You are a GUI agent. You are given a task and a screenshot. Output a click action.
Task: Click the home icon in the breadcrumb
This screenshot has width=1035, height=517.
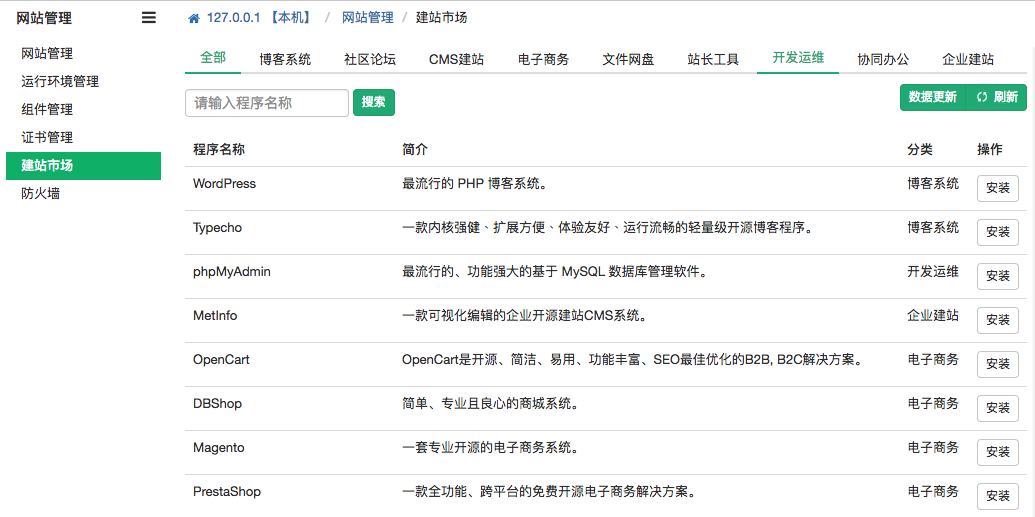193,18
